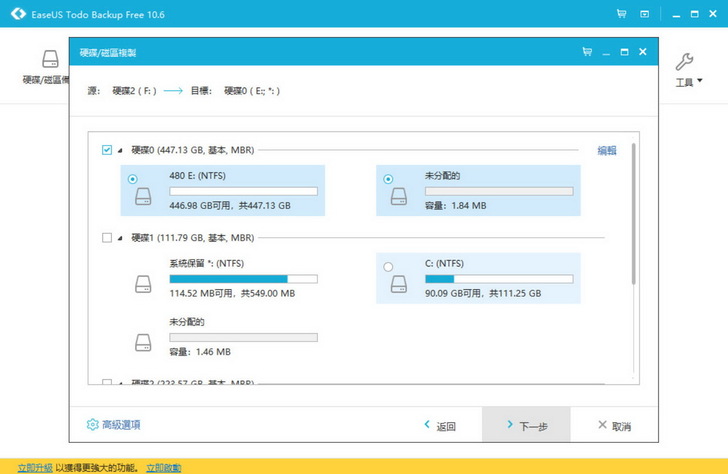
Task: Collapse the 硬碟0 tree arrow
Action: [x=121, y=150]
